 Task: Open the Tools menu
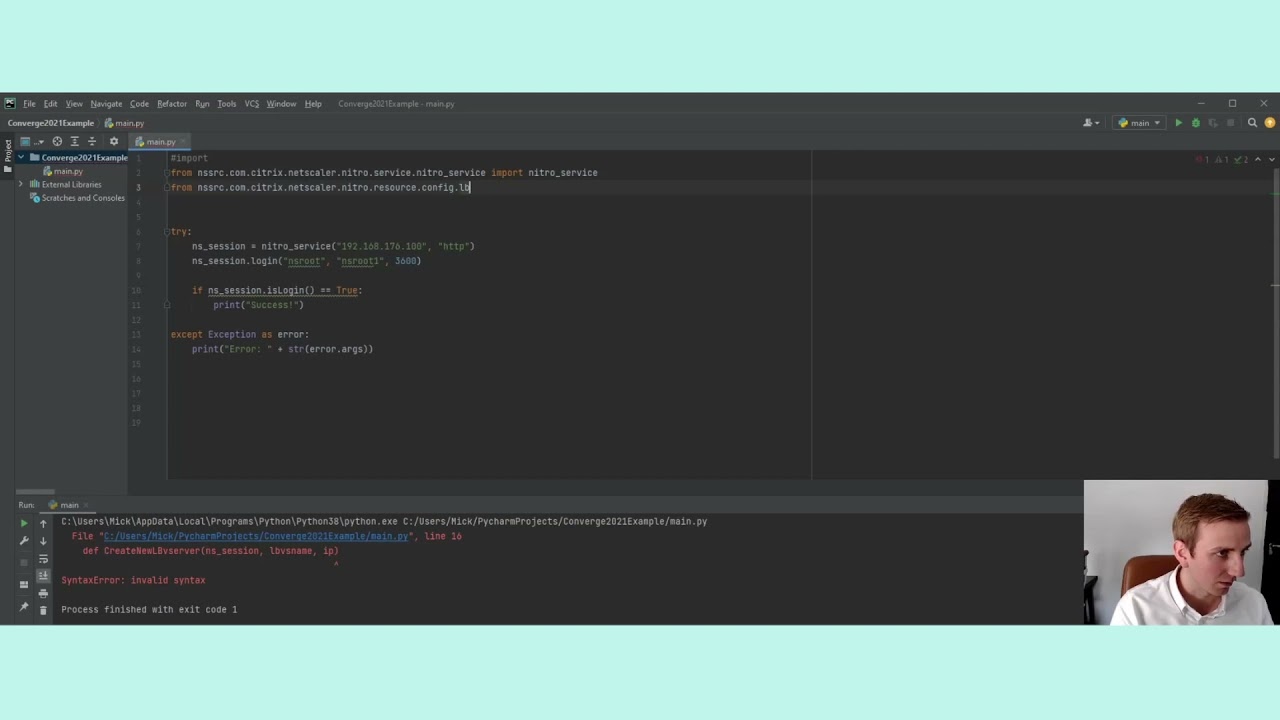click(227, 104)
